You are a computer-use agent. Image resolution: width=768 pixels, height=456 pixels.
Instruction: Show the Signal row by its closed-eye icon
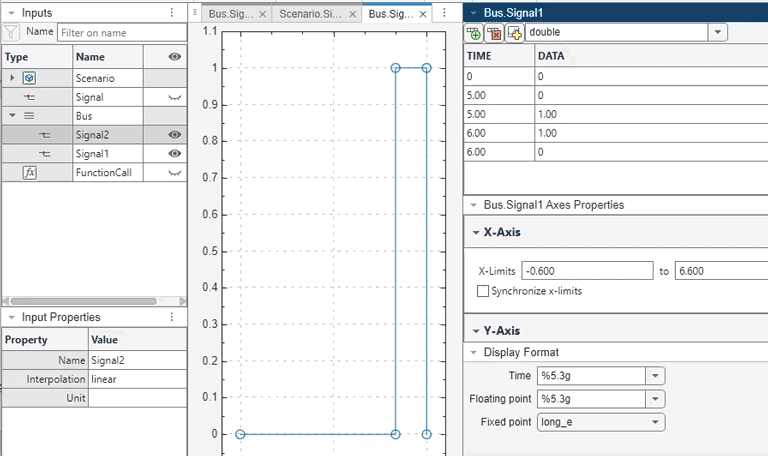click(x=175, y=97)
